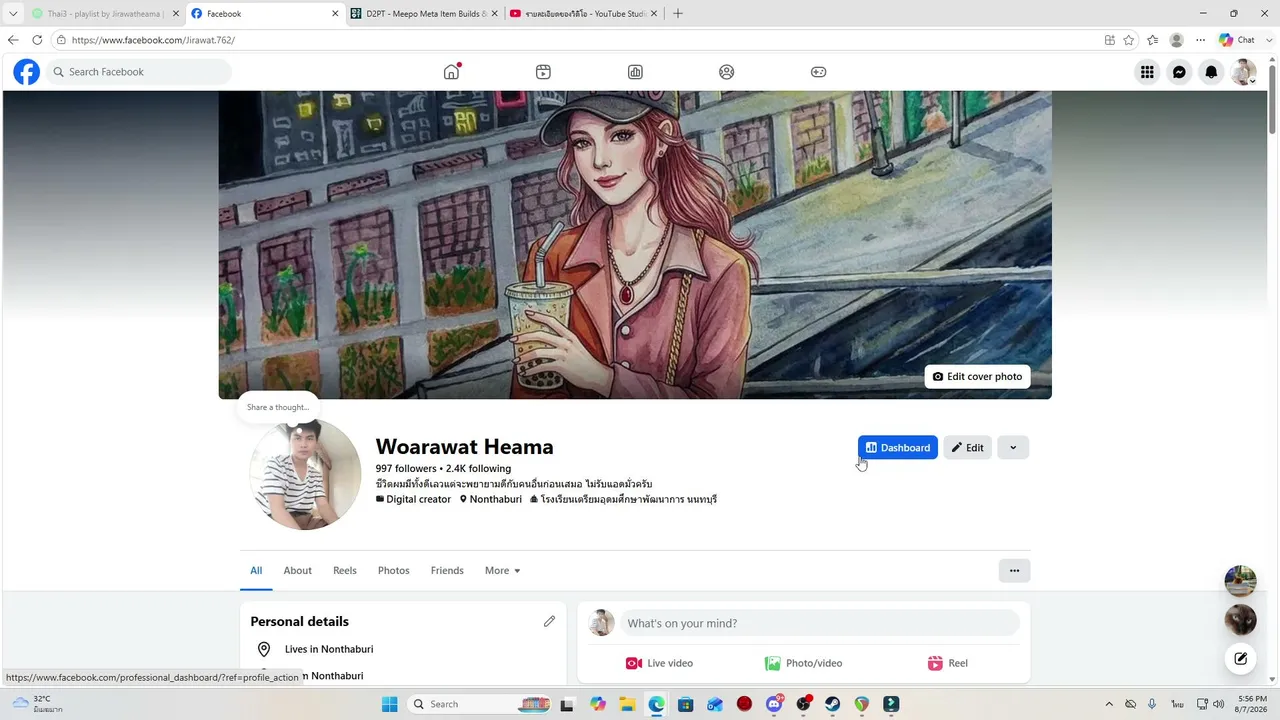
Task: Click the Share a thought bubble
Action: 278,407
